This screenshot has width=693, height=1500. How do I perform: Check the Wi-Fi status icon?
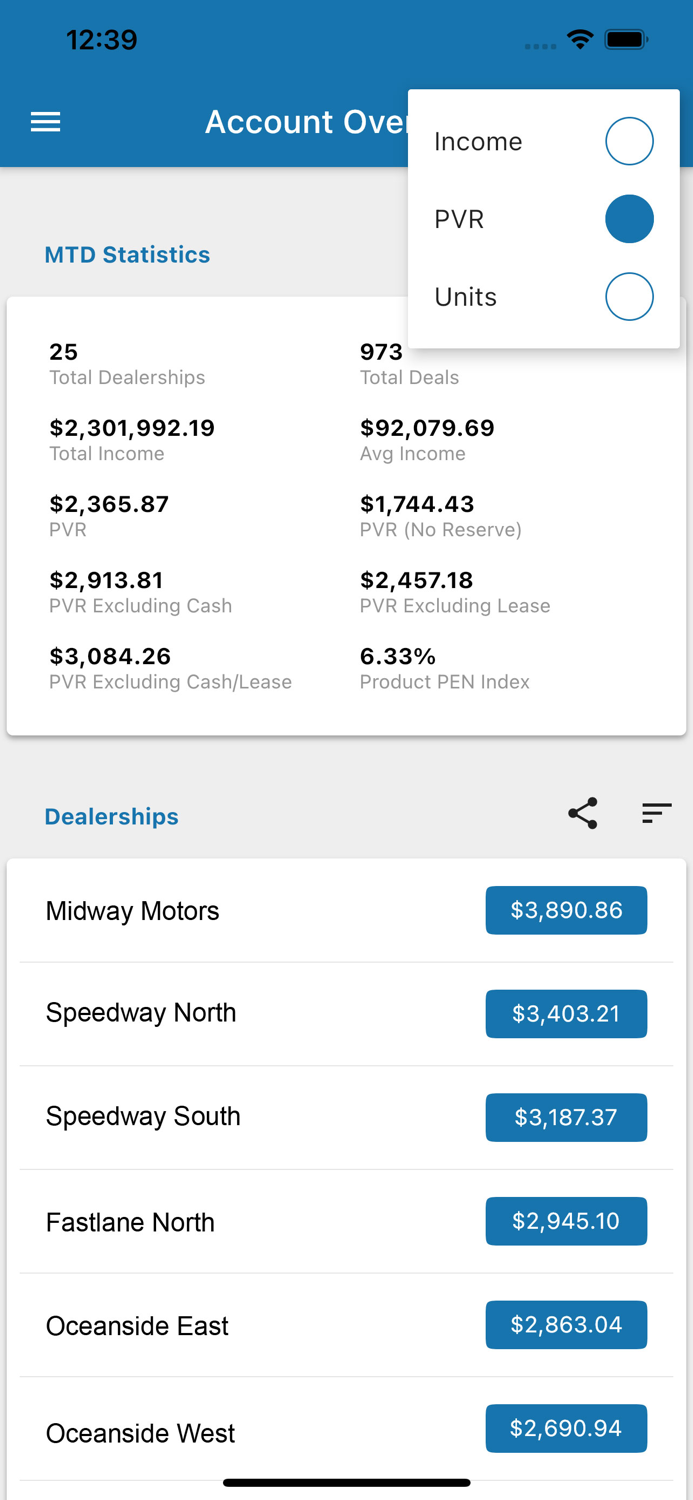pyautogui.click(x=582, y=40)
